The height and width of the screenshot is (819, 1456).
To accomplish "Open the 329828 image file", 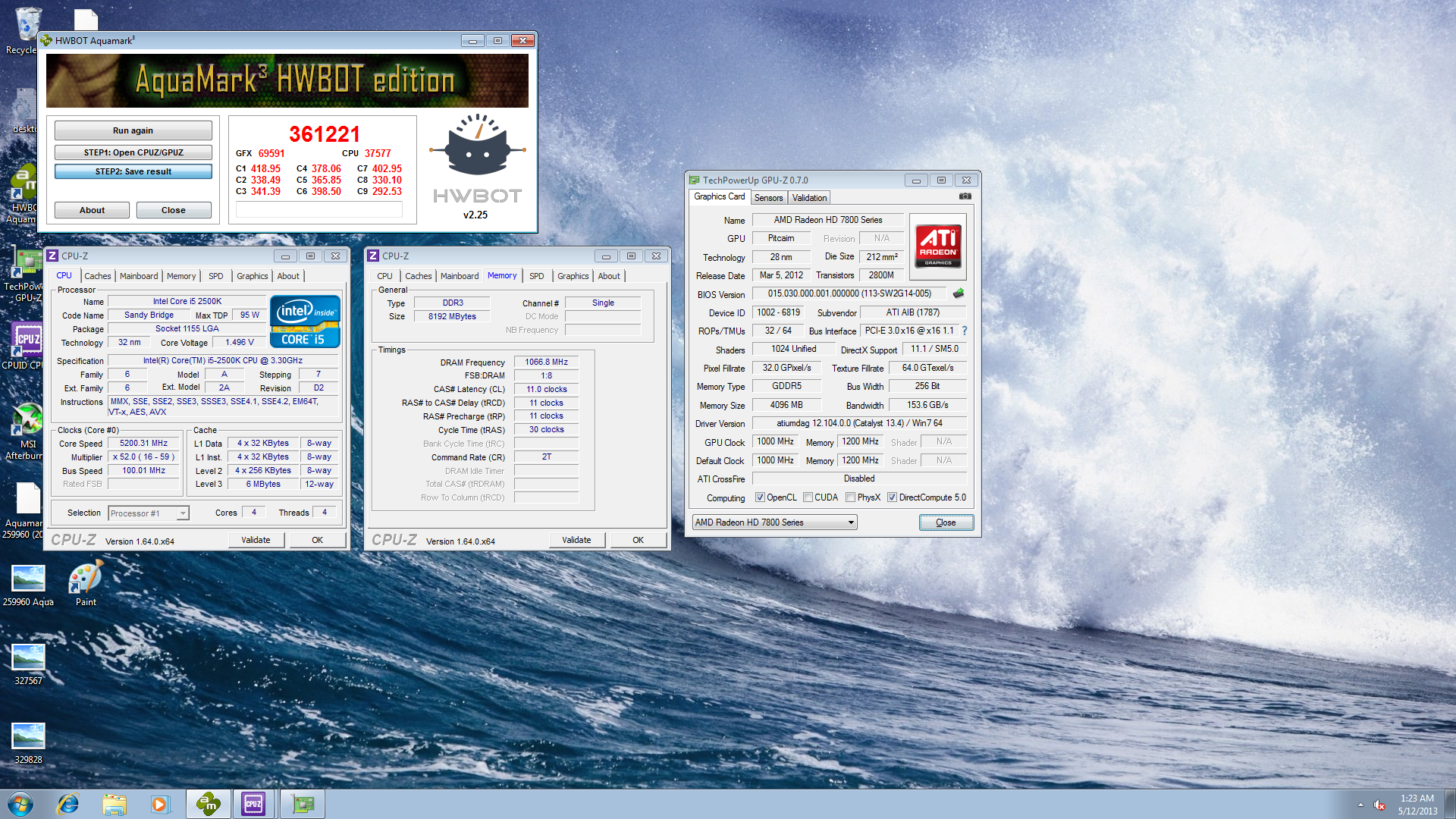I will pyautogui.click(x=28, y=743).
